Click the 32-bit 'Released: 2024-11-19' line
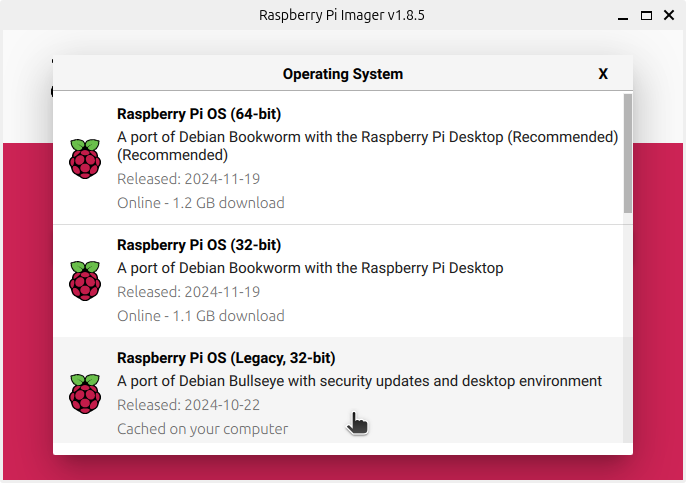This screenshot has width=686, height=483. (189, 292)
